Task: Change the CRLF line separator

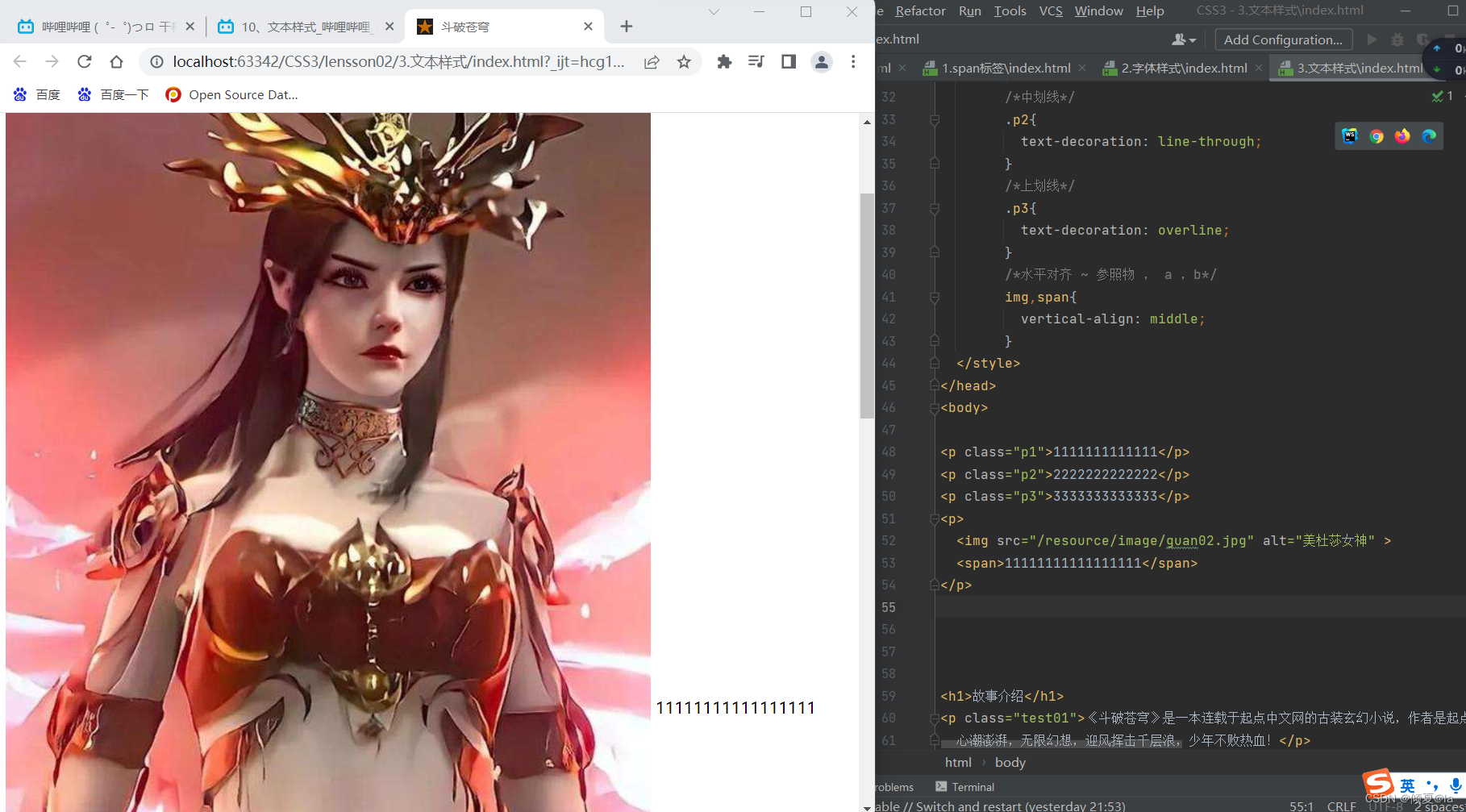Action: coord(1342,806)
